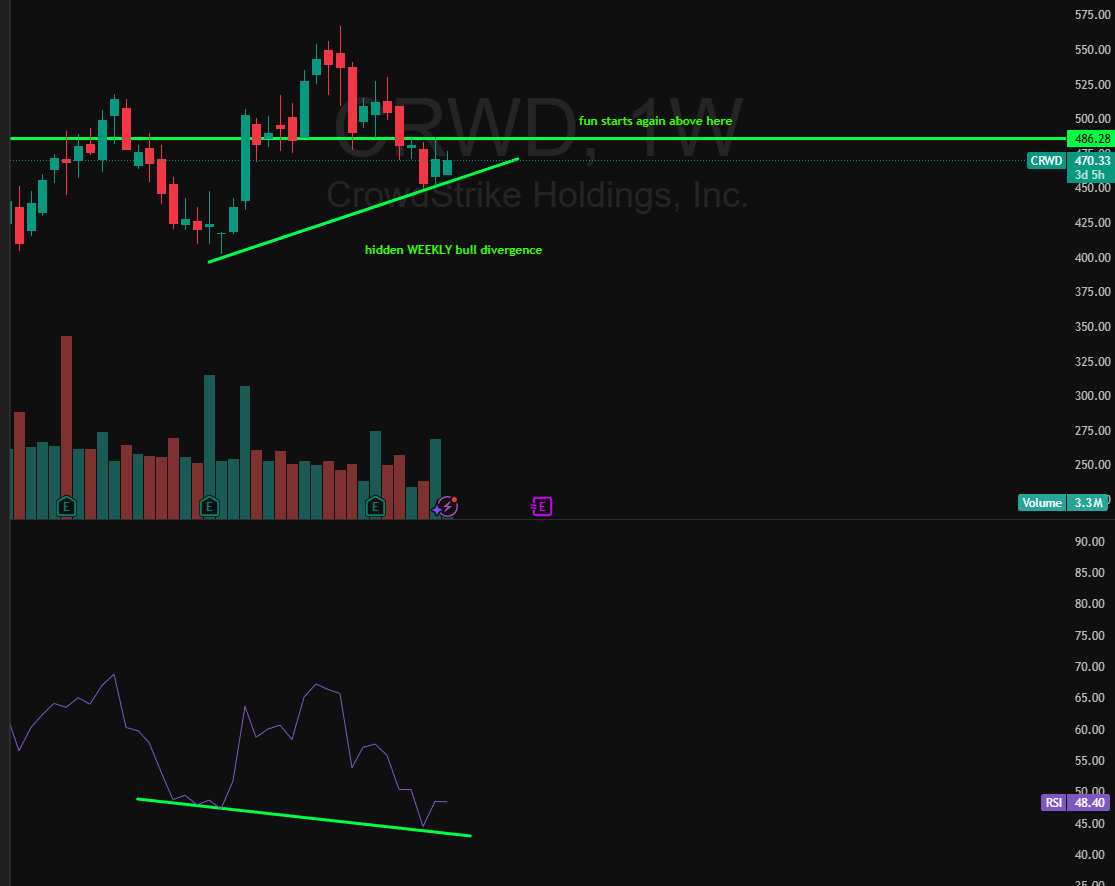Image resolution: width=1115 pixels, height=886 pixels.
Task: Open the green earnings marker nearest the lightning icon
Action: tap(375, 506)
